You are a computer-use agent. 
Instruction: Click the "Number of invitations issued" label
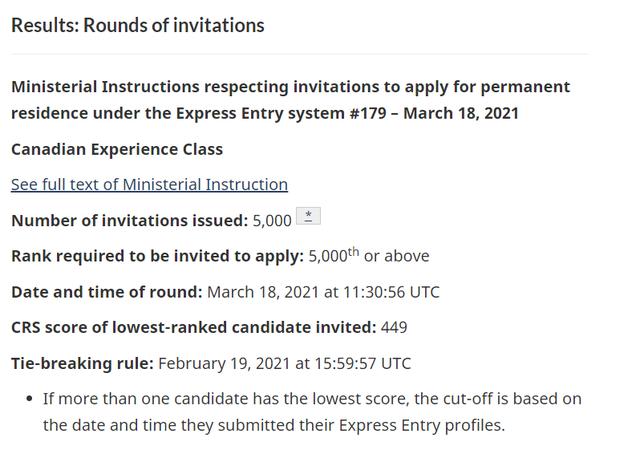129,220
